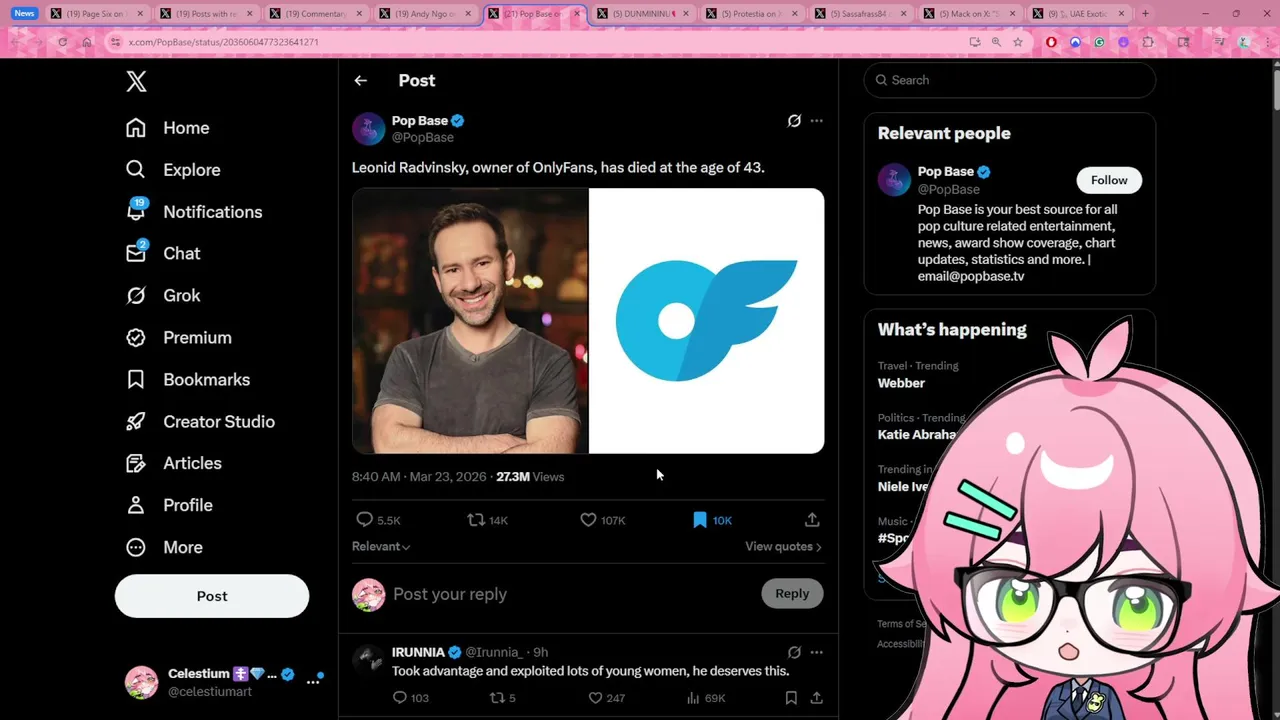Open Chat in the sidebar
Screen dimensions: 1280x720
tap(162, 253)
